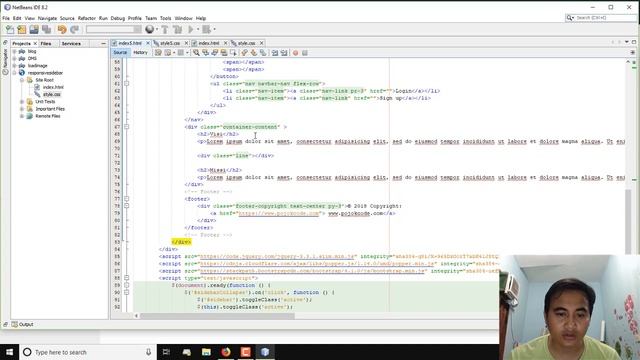Open the Refactor menu
Viewport: 640px width, 360px height.
click(x=87, y=18)
